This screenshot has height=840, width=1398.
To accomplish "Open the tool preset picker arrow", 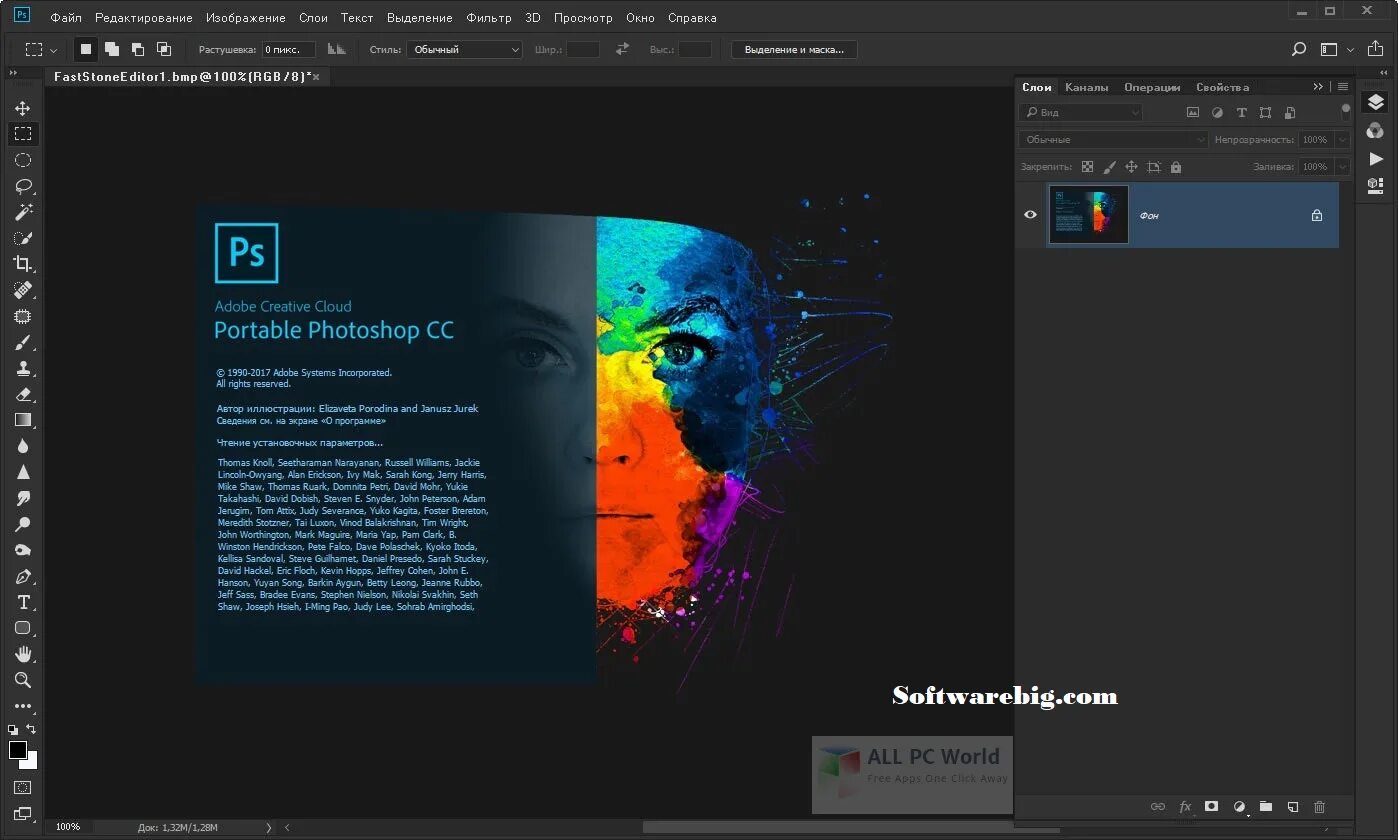I will pos(54,50).
